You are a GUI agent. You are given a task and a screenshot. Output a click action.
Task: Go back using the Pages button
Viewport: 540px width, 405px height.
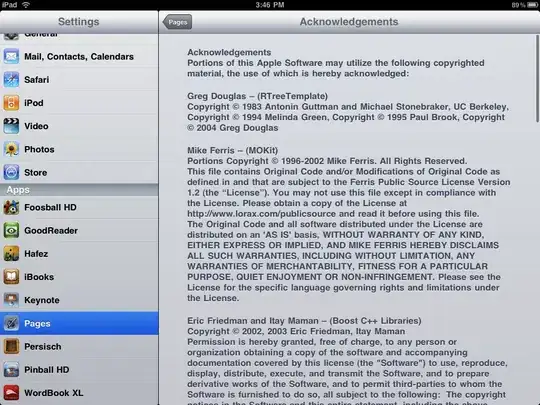[177, 22]
